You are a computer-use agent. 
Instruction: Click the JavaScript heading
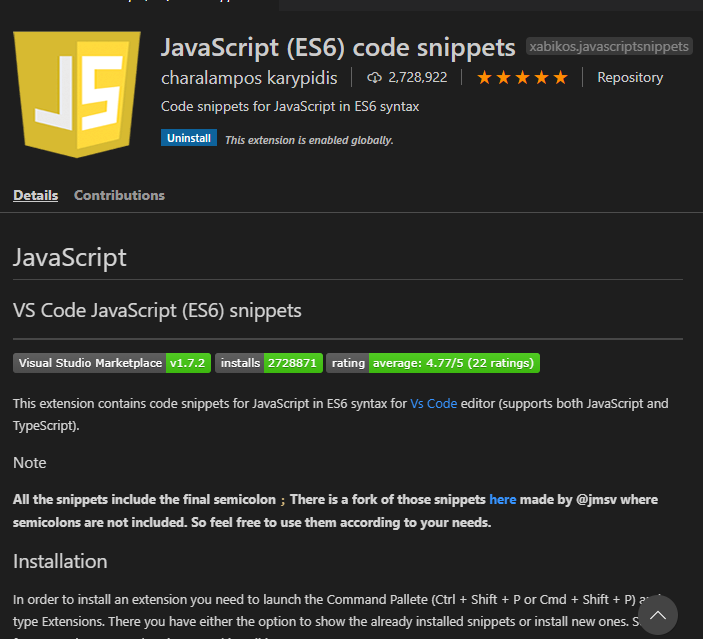(x=69, y=257)
